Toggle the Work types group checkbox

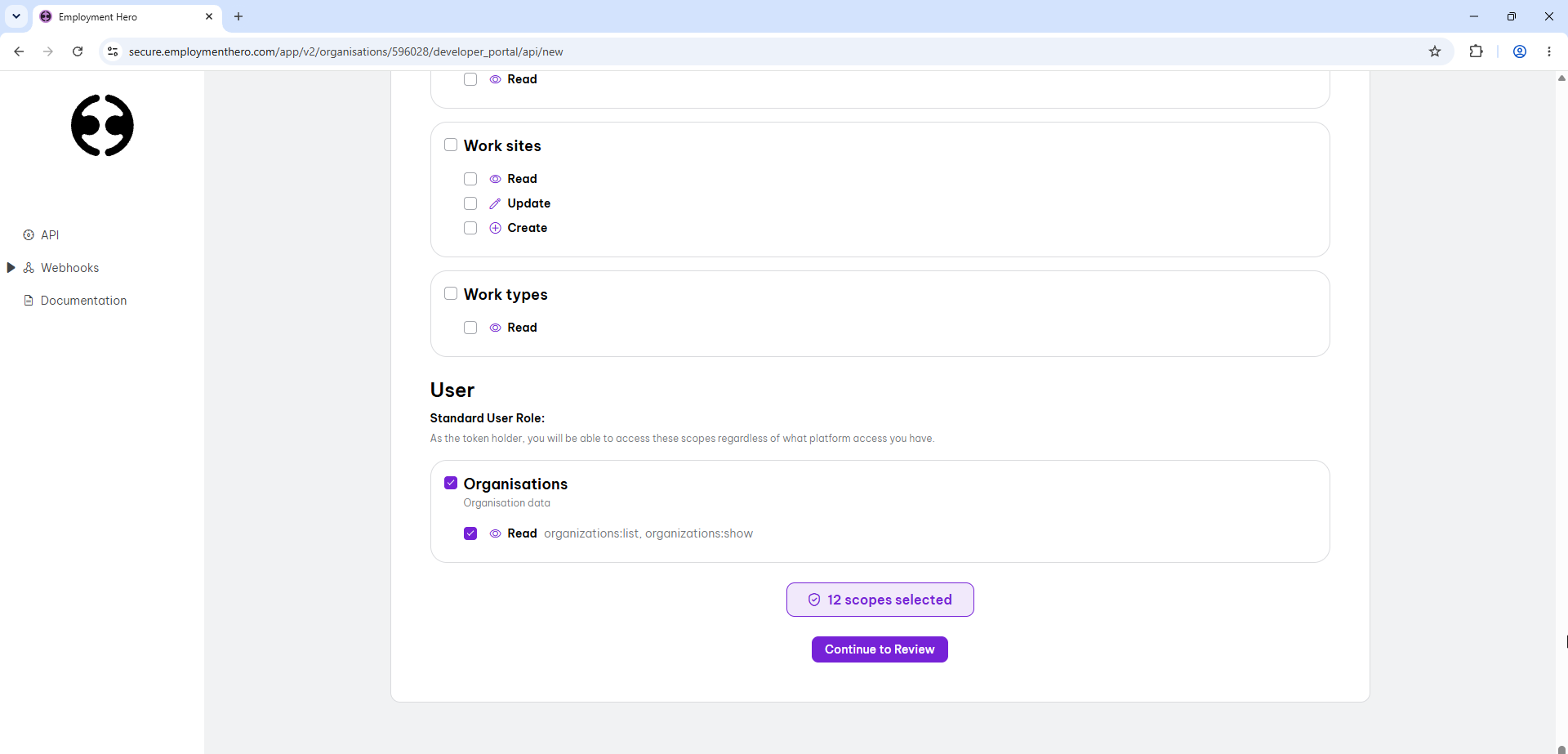(451, 293)
